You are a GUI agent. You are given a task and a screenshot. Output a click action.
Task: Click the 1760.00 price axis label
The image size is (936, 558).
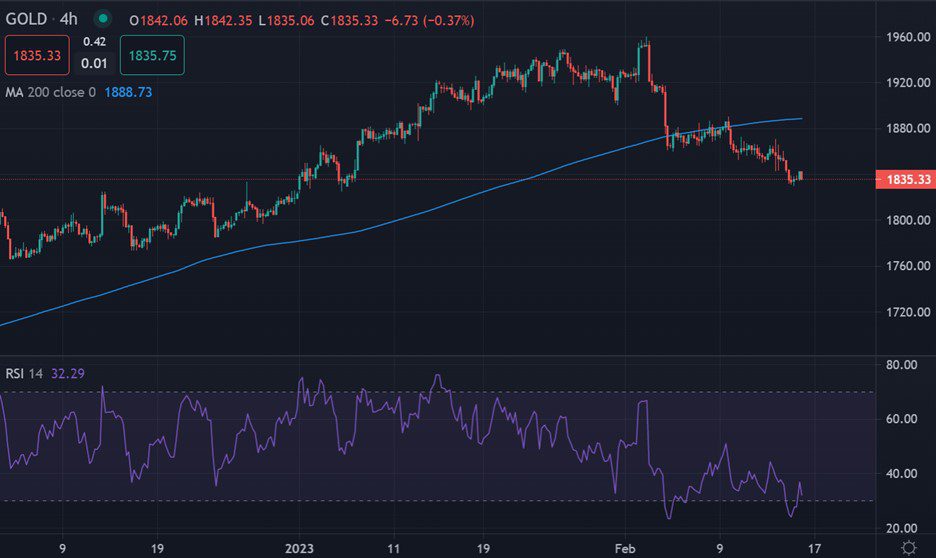[x=908, y=266]
